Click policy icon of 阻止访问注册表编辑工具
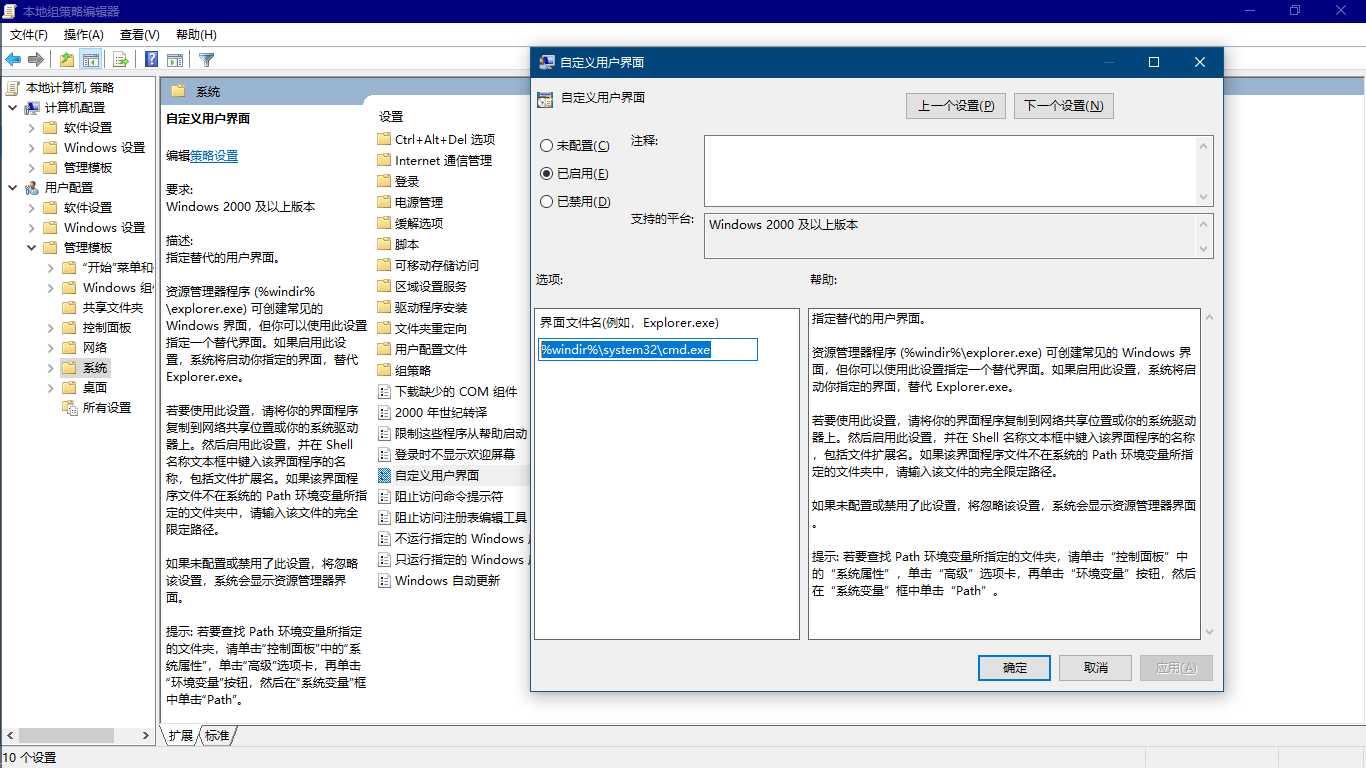Image resolution: width=1366 pixels, height=768 pixels. click(384, 518)
